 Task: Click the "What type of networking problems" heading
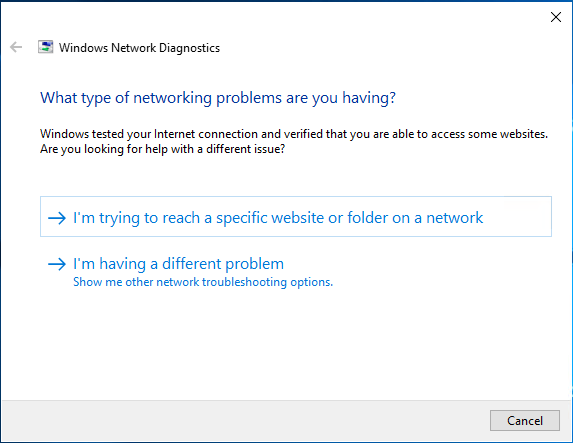(x=218, y=98)
